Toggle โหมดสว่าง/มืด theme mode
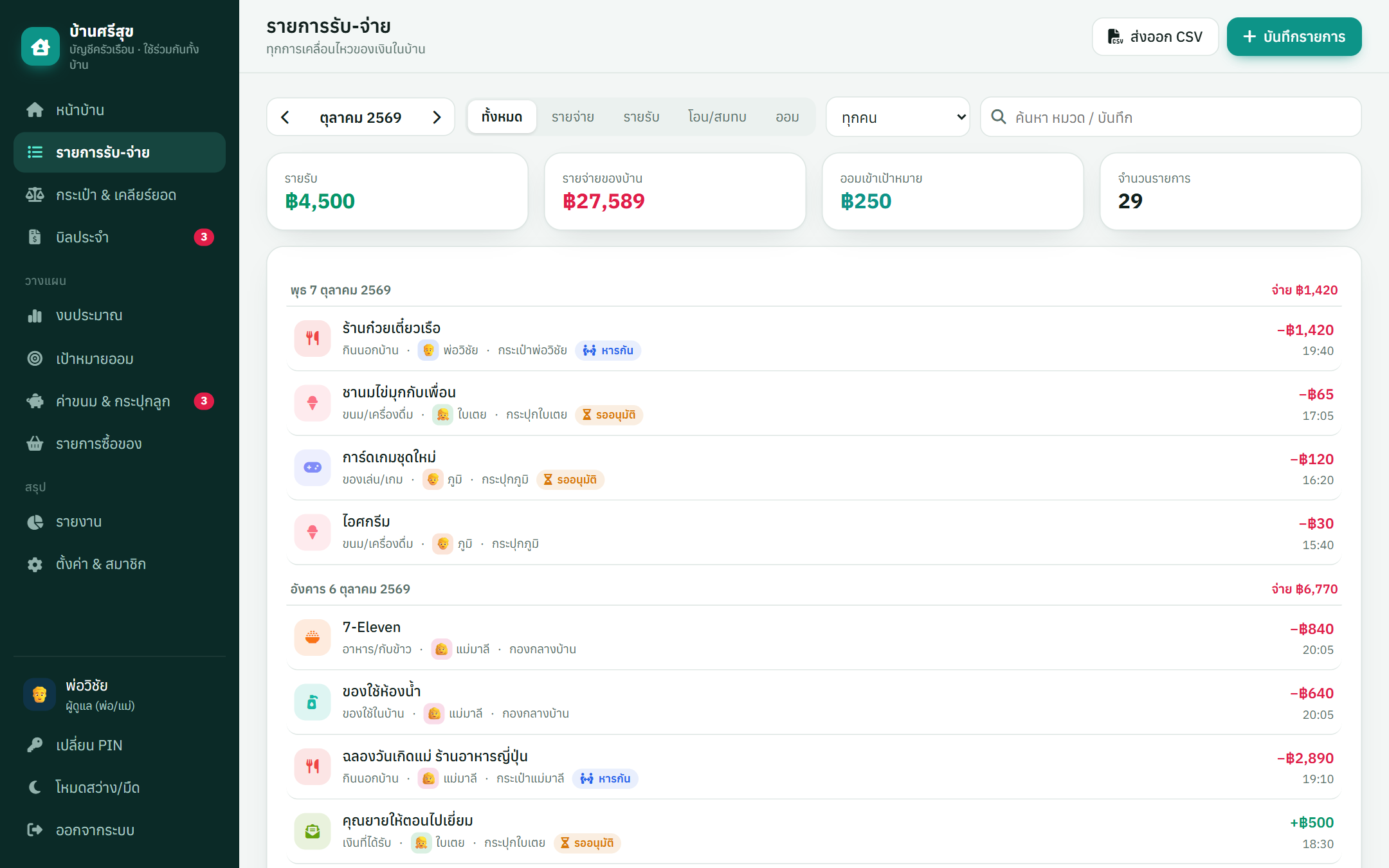This screenshot has height=868, width=1389. coord(120,788)
